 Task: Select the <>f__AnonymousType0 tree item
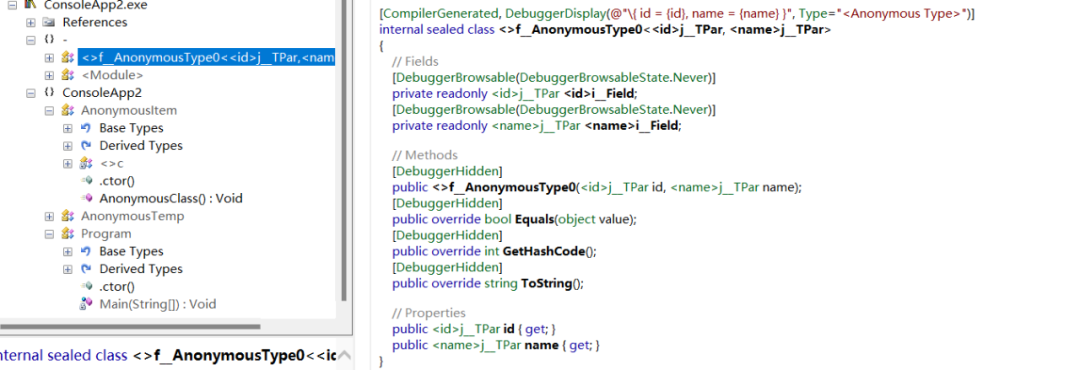point(207,57)
